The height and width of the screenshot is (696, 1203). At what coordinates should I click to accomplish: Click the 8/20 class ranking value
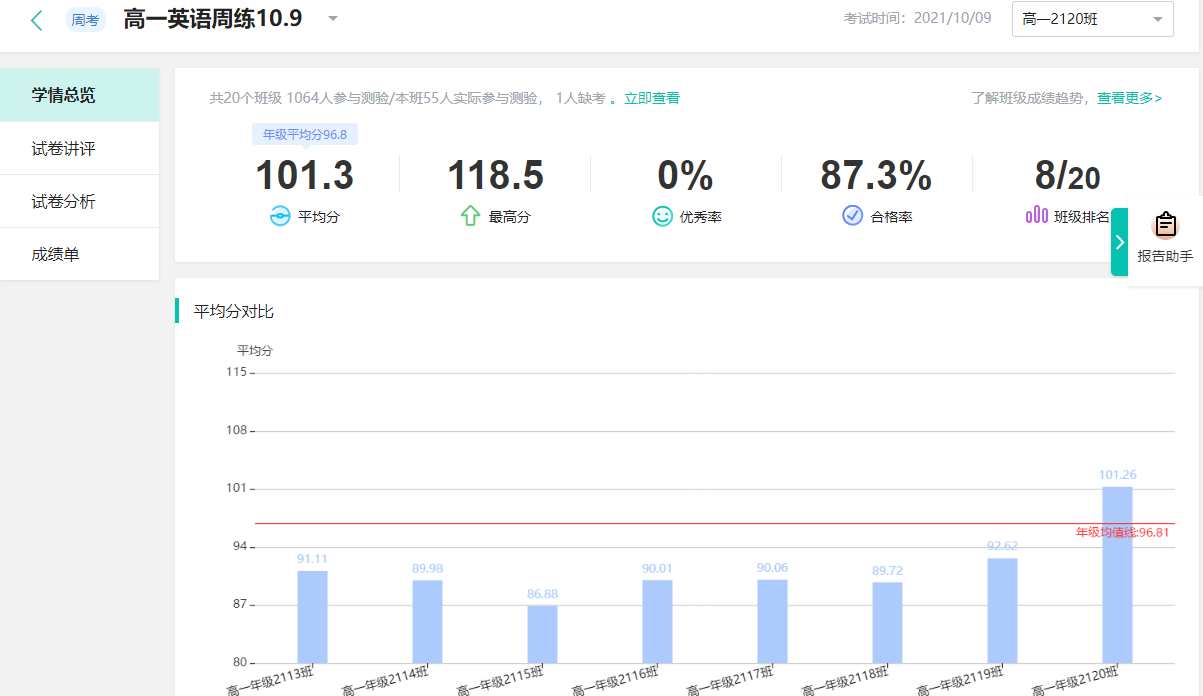1067,176
